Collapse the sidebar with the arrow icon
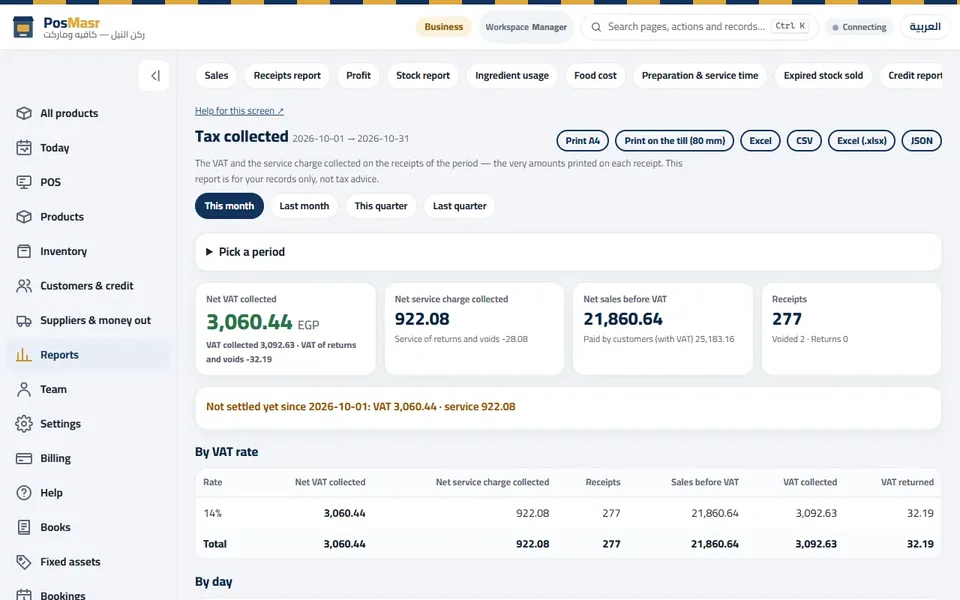Viewport: 960px width, 600px height. click(154, 76)
